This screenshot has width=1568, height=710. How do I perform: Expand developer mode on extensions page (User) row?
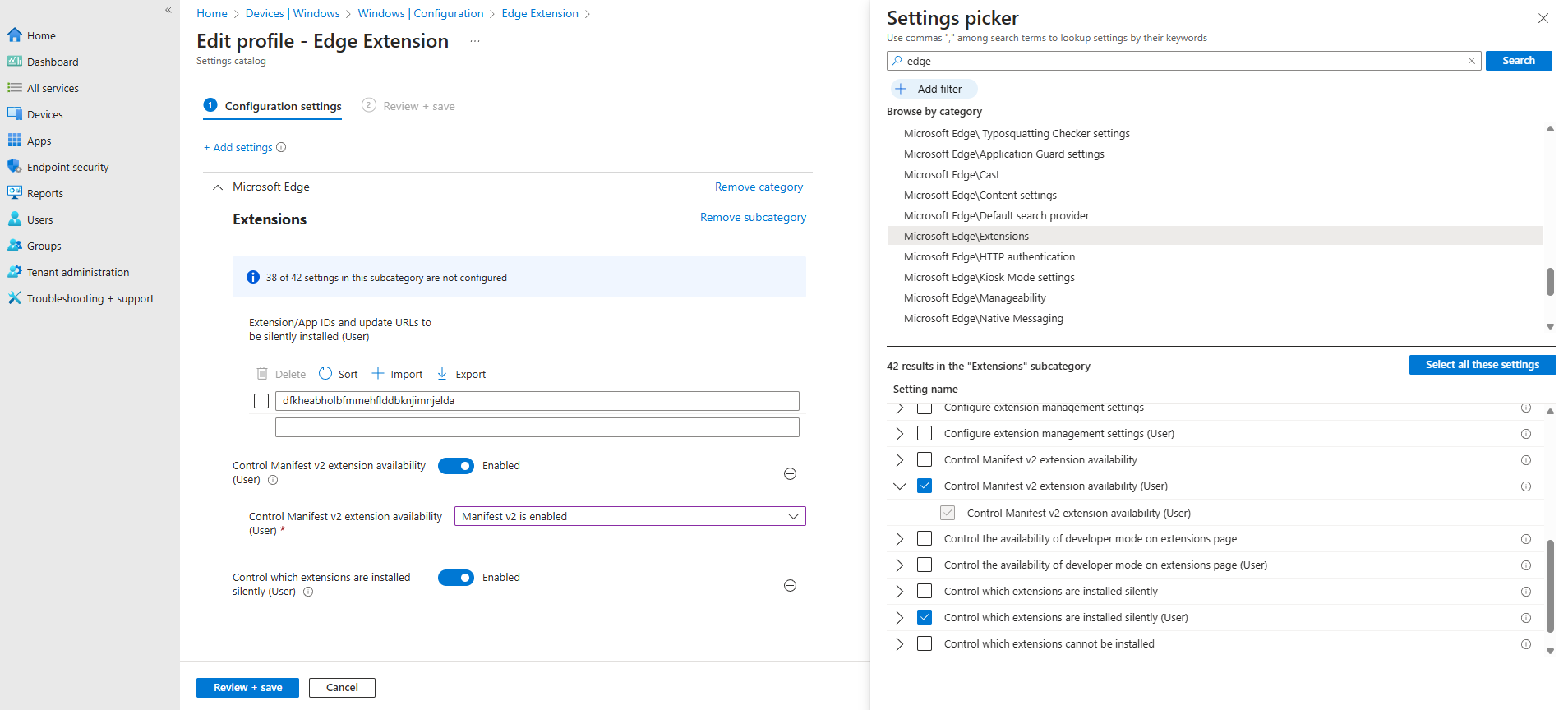tap(900, 565)
